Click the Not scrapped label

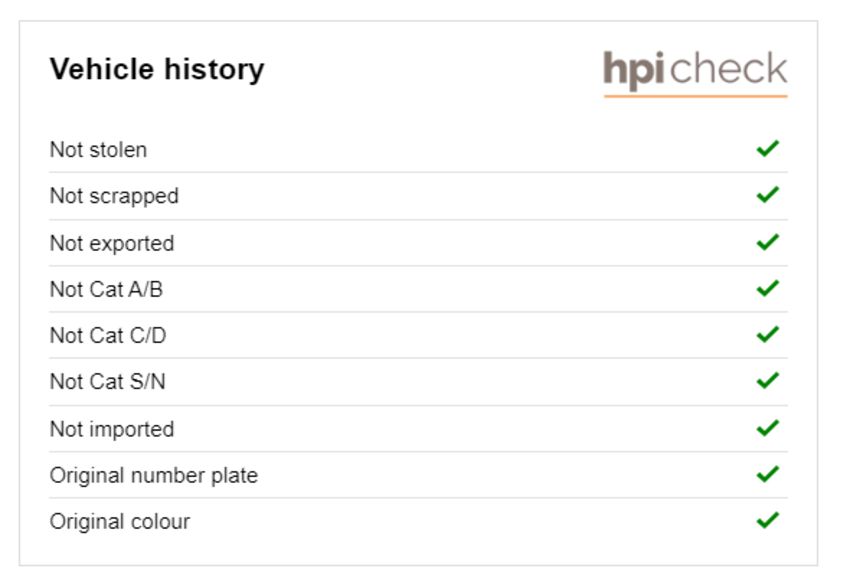coord(114,196)
